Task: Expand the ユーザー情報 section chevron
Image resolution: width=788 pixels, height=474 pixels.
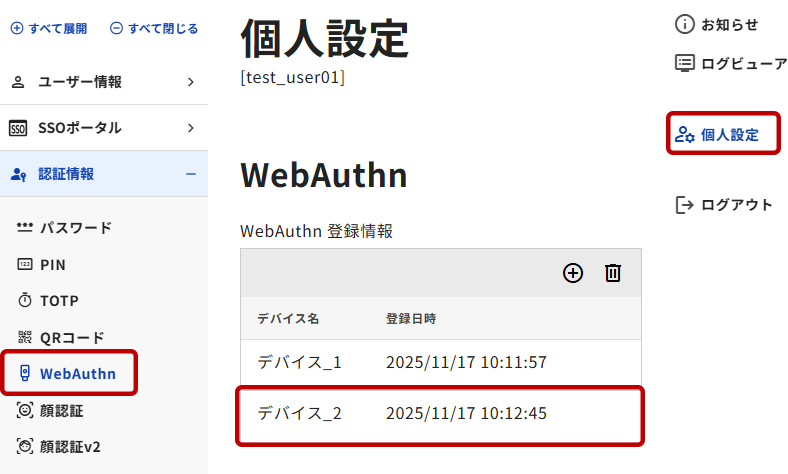Action: coord(190,82)
